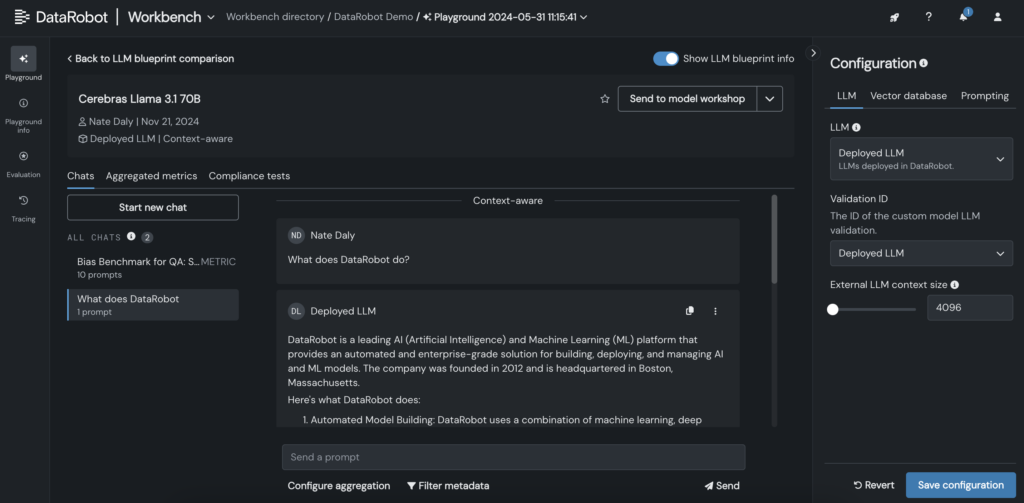Click the Context-aware divider label

[x=507, y=201]
